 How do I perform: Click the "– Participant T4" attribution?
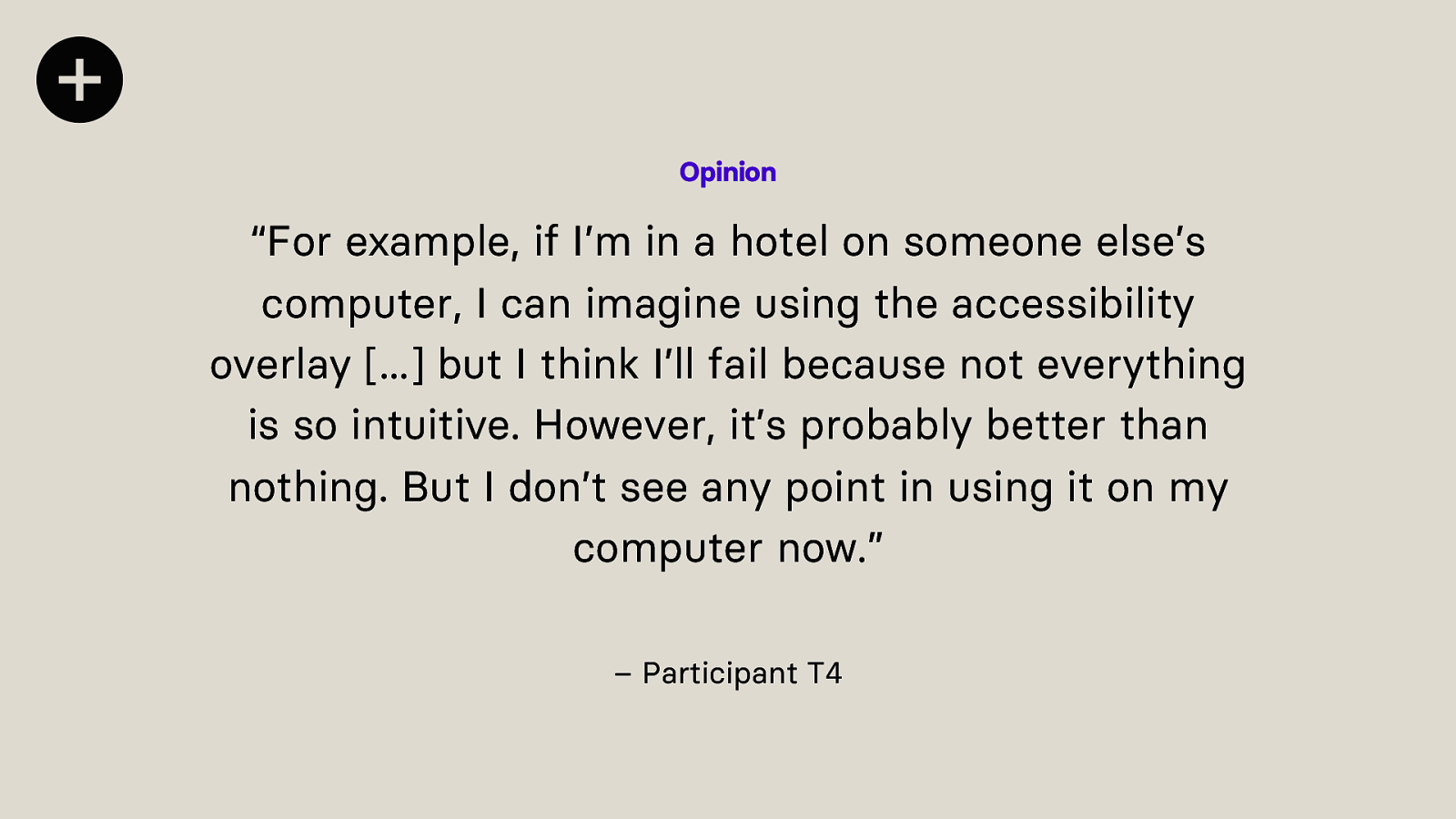pos(728,673)
